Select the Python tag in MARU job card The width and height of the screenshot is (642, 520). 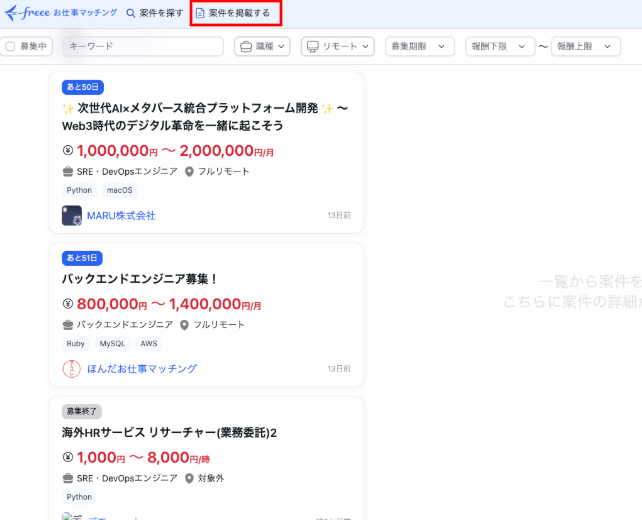point(79,190)
